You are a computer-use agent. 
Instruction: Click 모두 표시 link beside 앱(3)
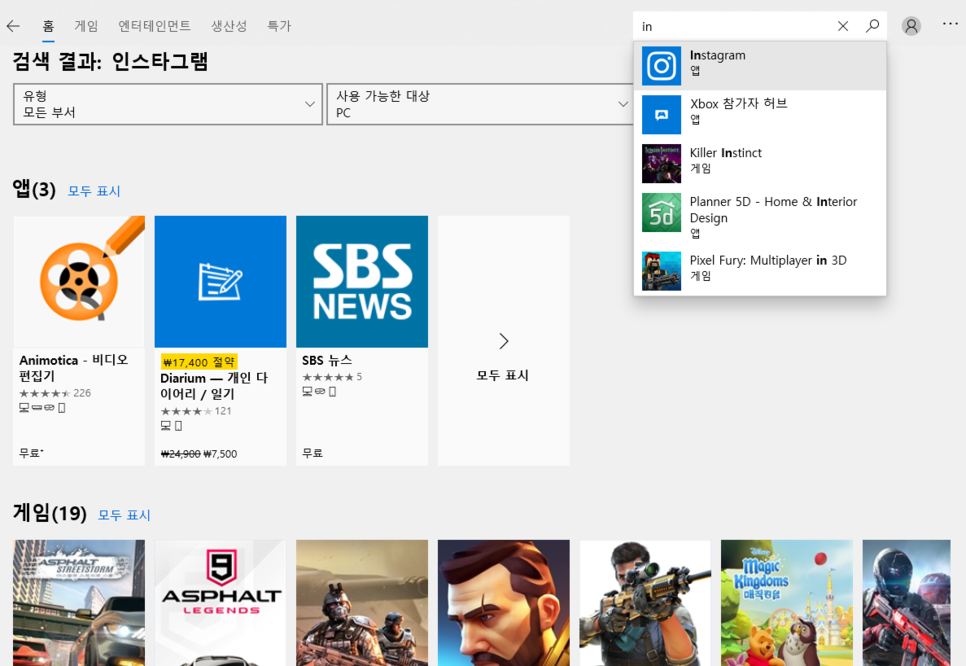click(x=94, y=191)
